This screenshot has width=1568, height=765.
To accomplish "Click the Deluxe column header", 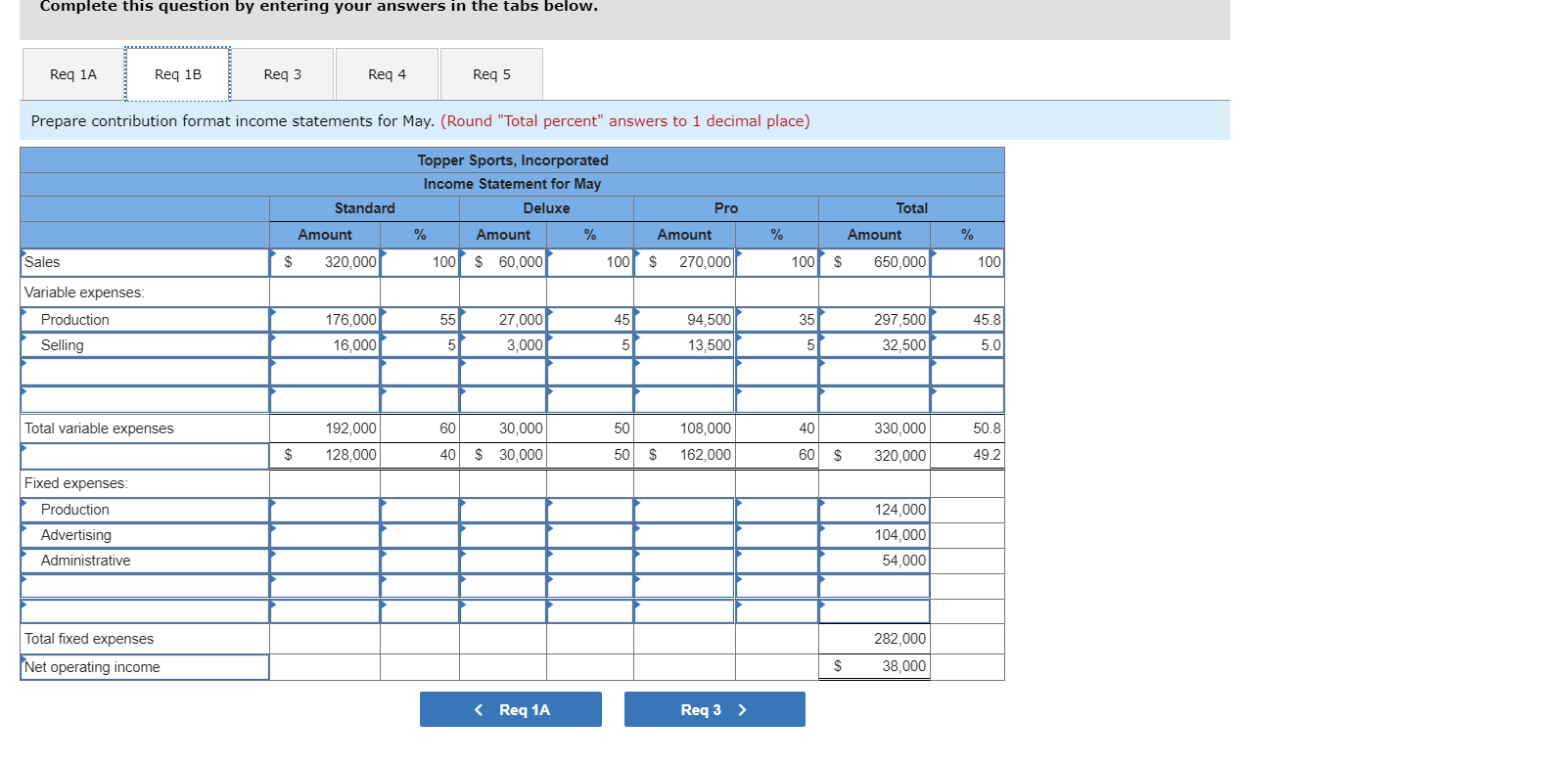I will [546, 208].
